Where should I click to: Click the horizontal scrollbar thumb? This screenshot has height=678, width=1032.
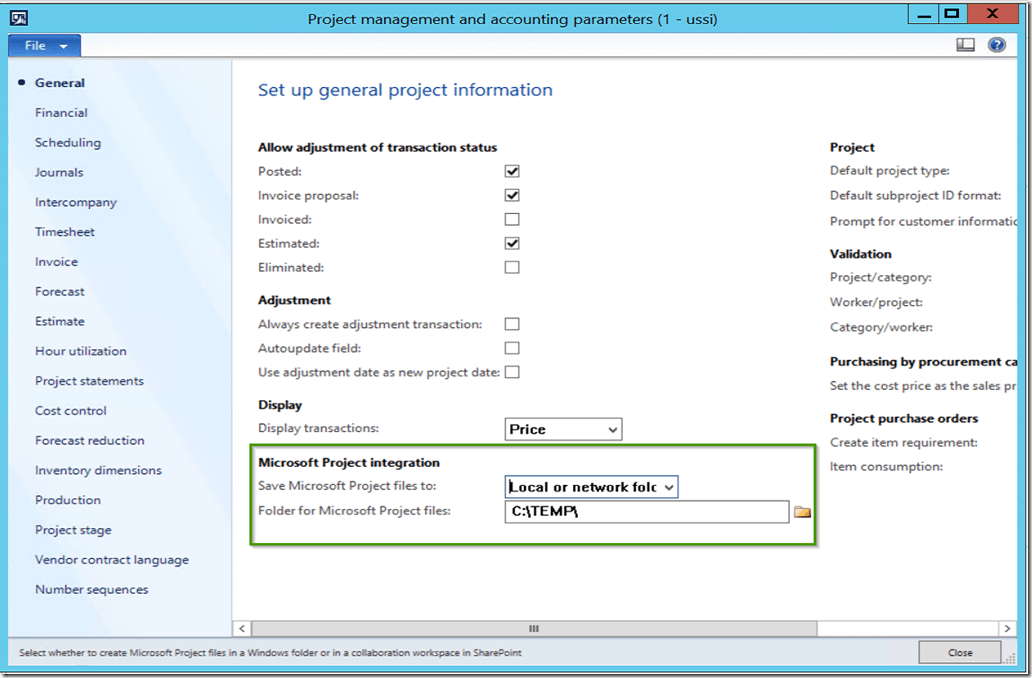(x=533, y=629)
